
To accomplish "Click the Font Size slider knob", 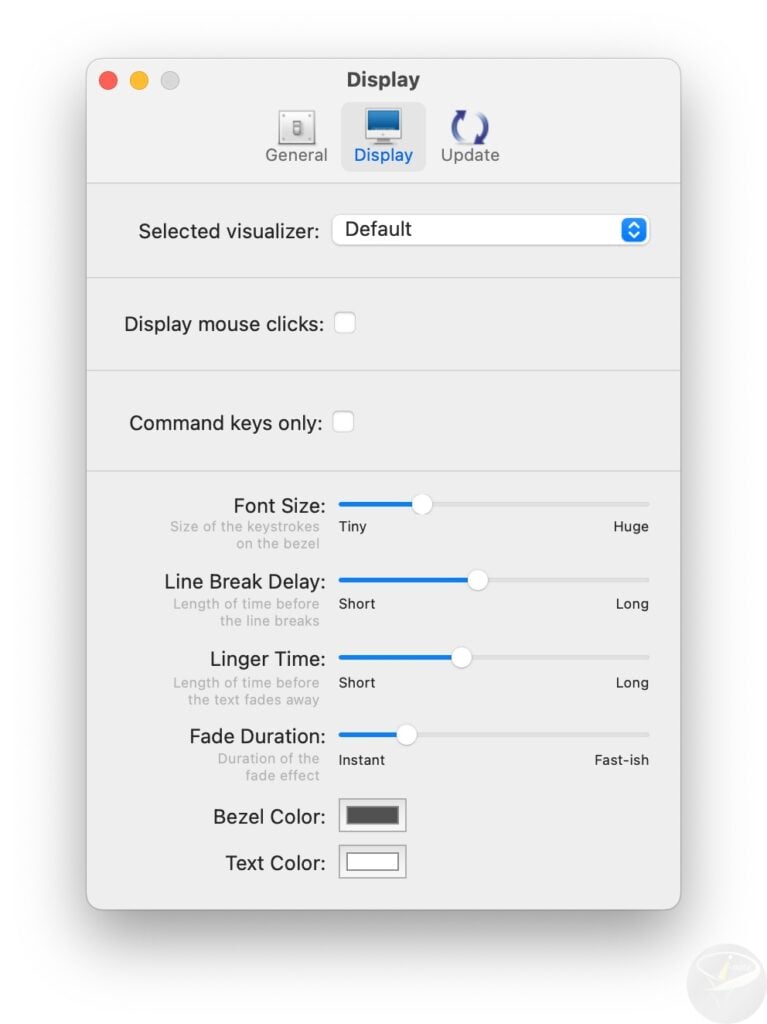I will (422, 504).
